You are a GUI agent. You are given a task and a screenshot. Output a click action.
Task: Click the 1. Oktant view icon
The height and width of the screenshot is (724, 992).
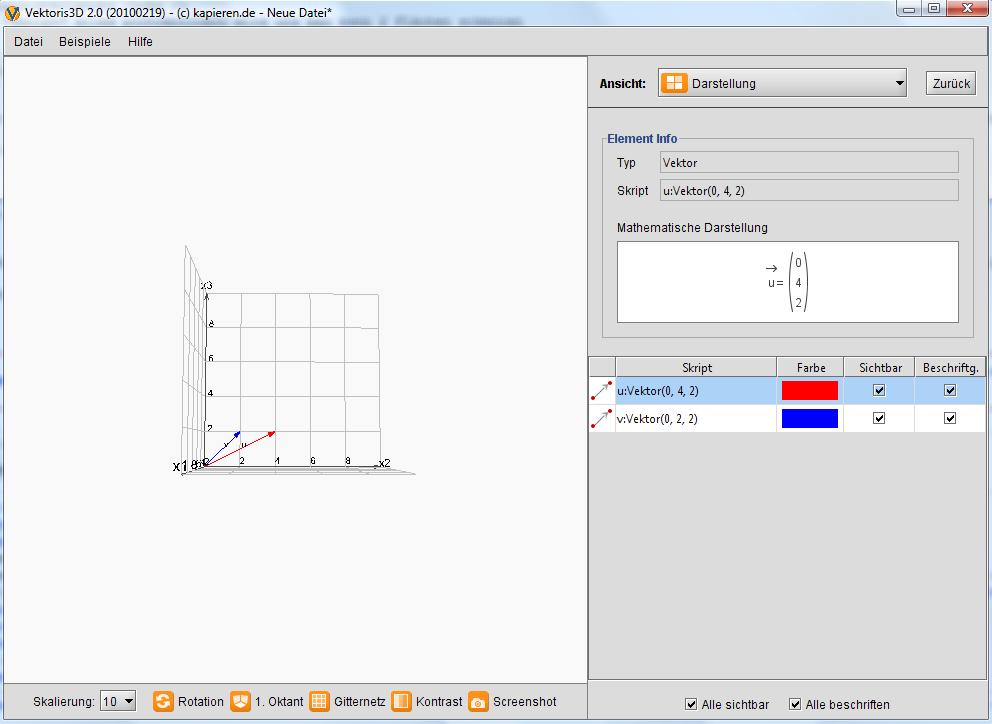tap(240, 701)
